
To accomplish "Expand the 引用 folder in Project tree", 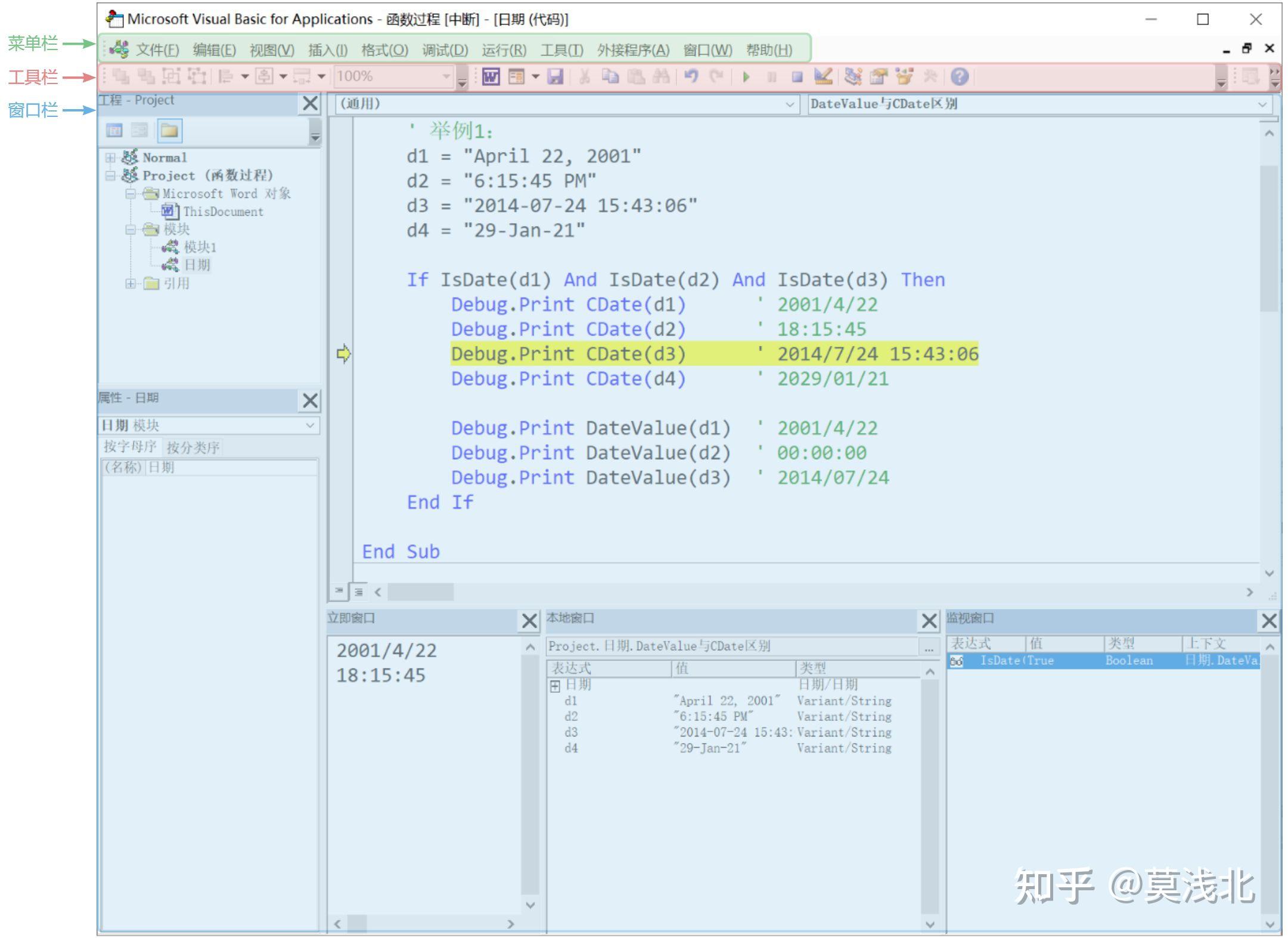I will (131, 283).
